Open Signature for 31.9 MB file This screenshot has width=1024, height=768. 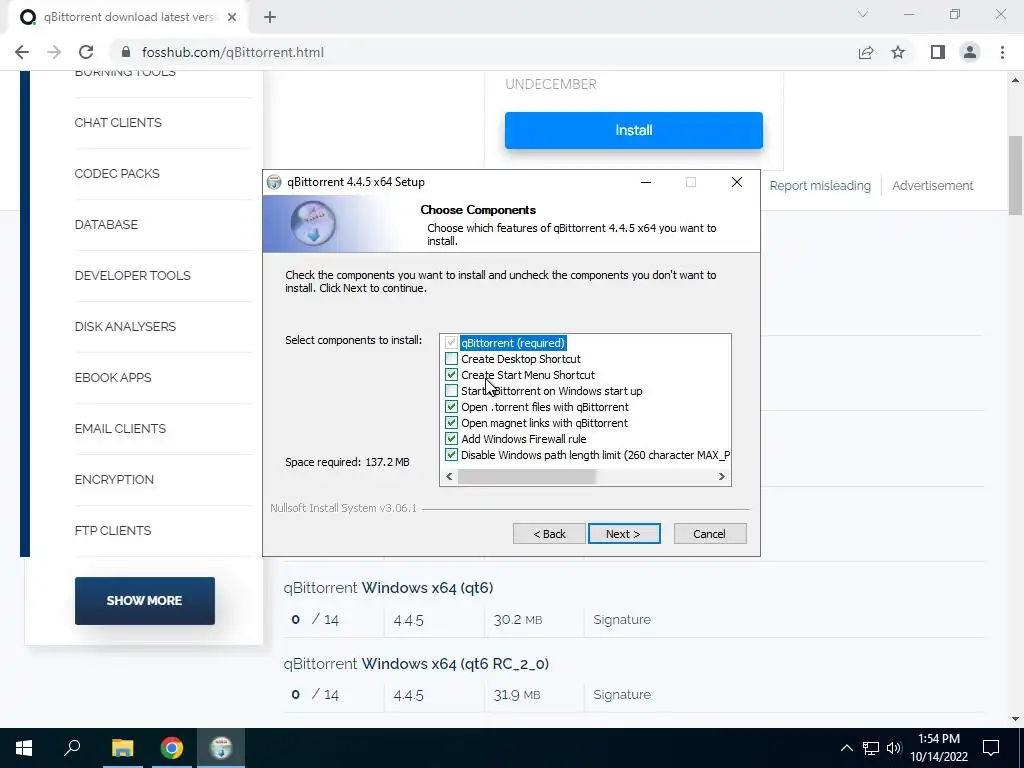[x=622, y=694]
